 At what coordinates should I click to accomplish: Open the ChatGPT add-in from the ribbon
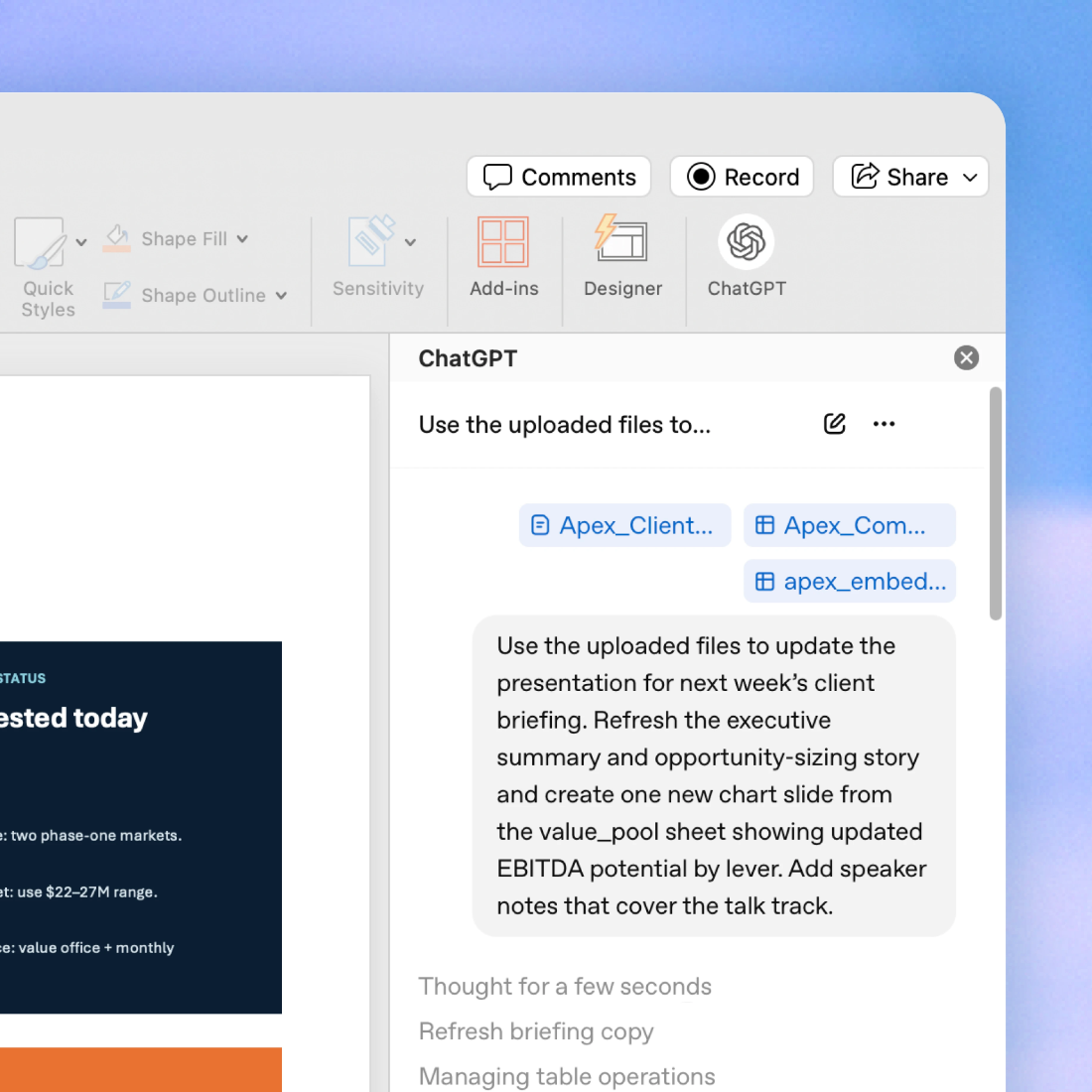click(x=746, y=255)
